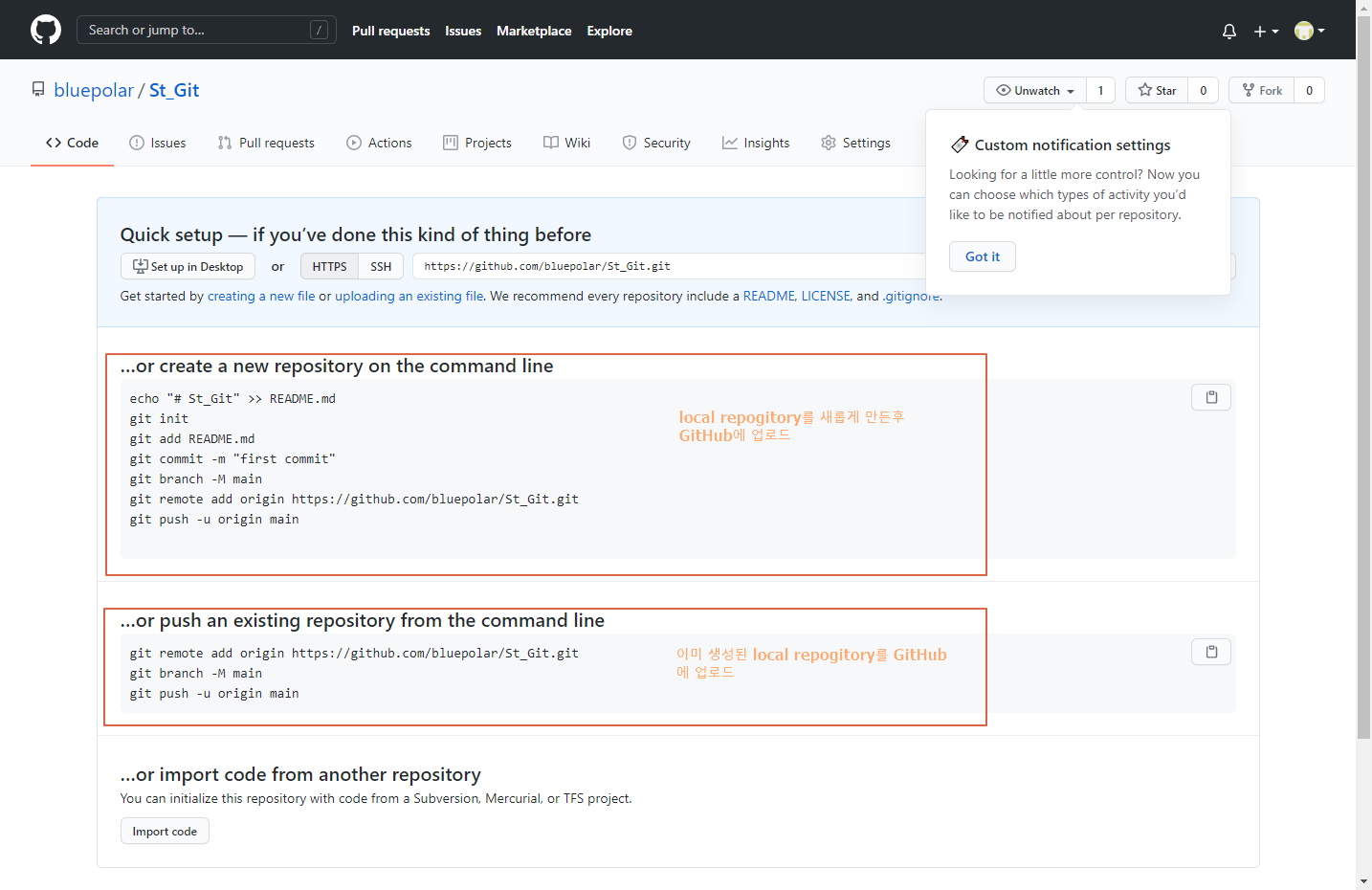Open the Security tab
Screen dimensions: 1372x890
(x=656, y=143)
